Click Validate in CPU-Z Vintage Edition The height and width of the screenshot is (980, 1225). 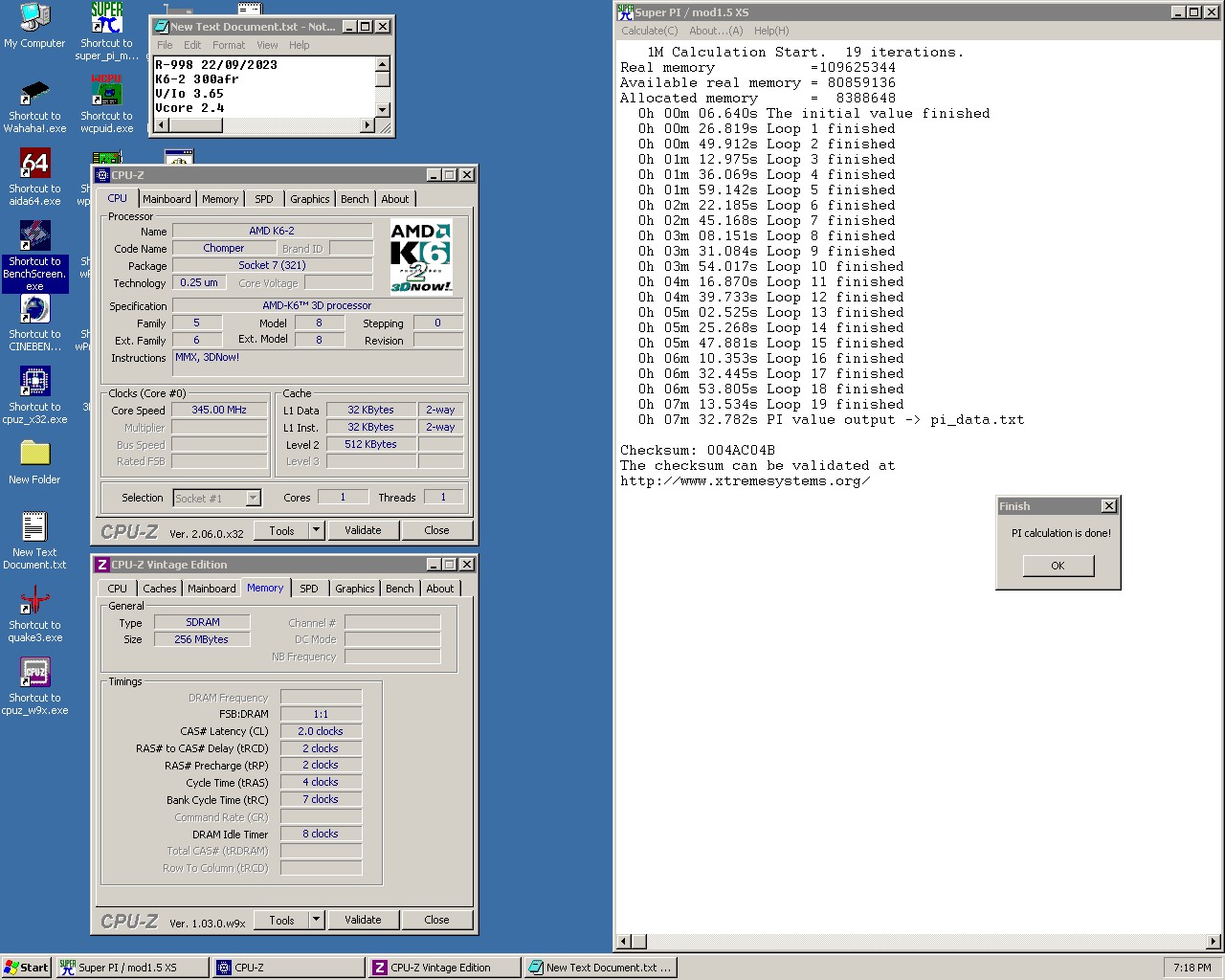[363, 920]
